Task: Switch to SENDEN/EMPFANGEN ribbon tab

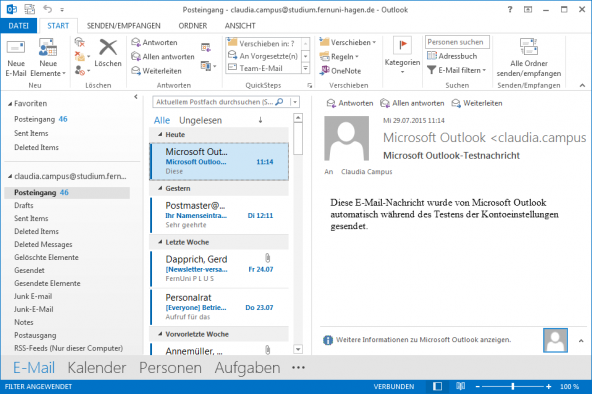Action: point(123,26)
